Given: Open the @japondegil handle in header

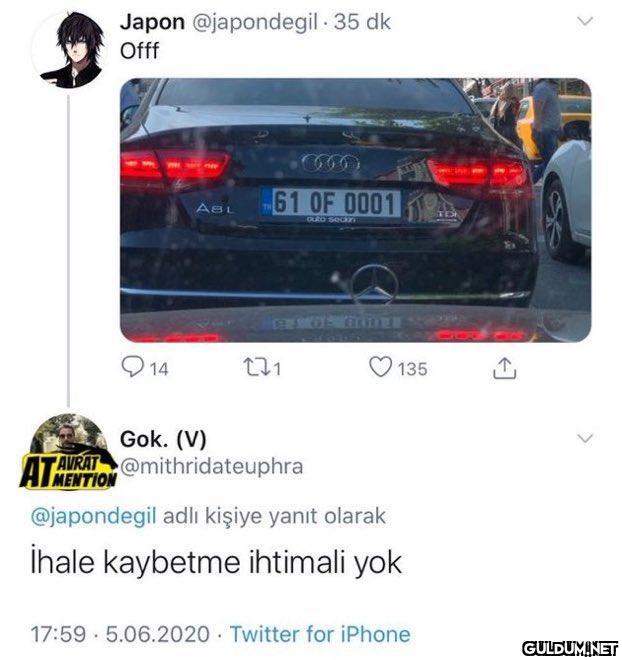Looking at the screenshot, I should point(255,23).
